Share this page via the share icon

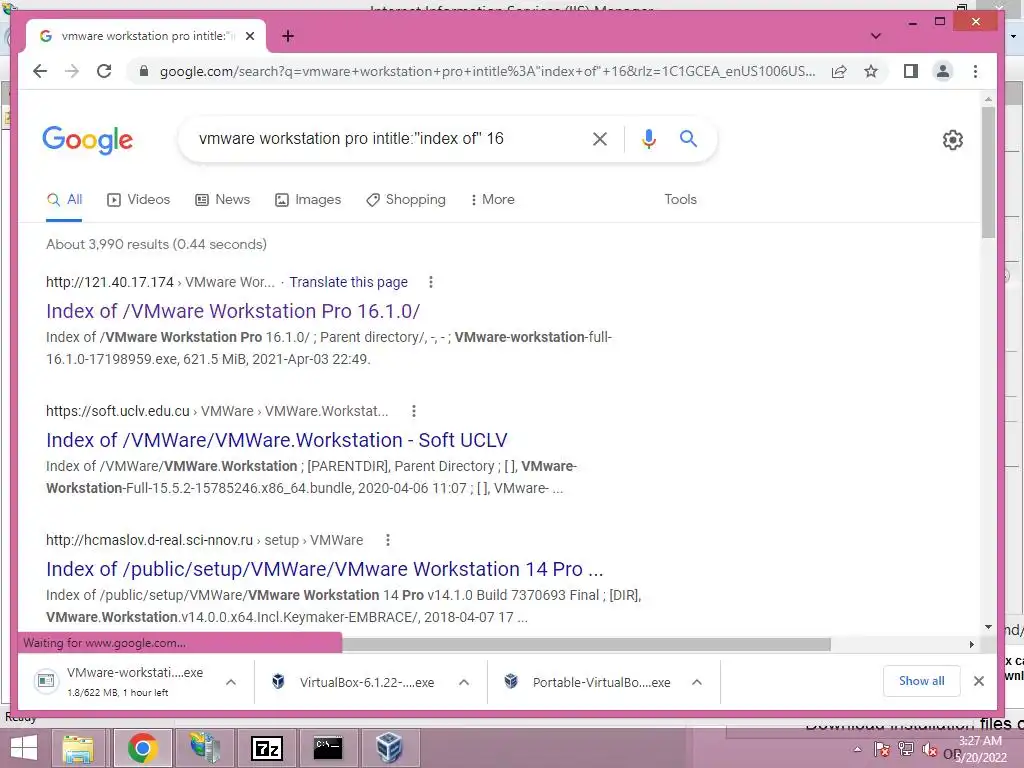[x=839, y=71]
